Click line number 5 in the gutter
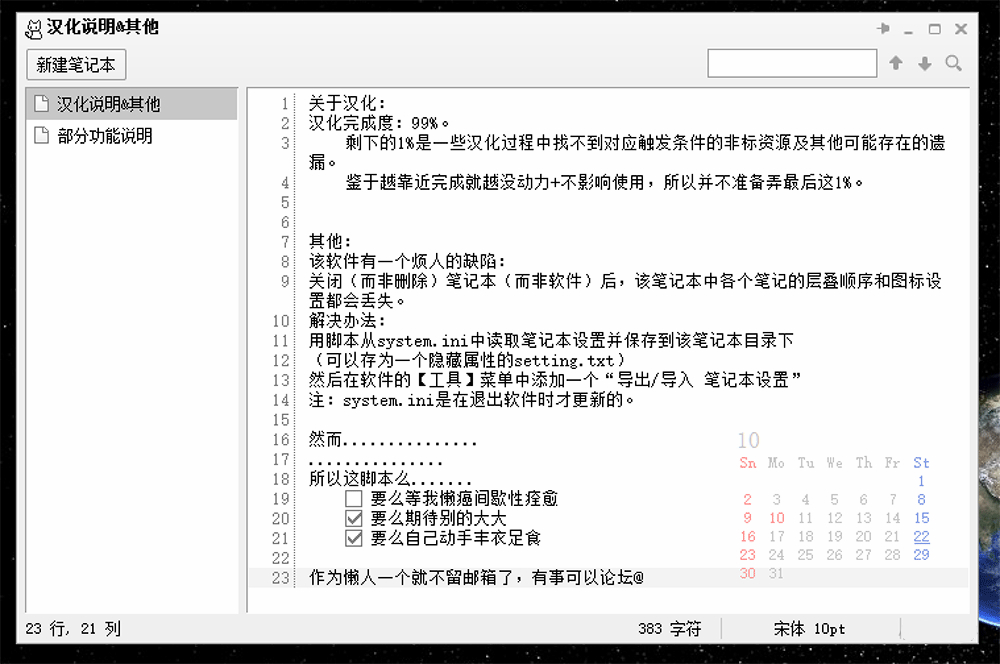This screenshot has height=664, width=1000. [285, 203]
